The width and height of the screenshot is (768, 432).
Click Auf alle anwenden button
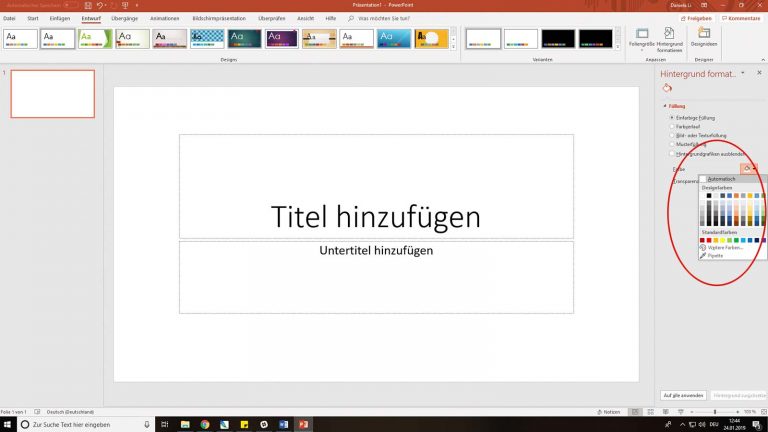[683, 395]
